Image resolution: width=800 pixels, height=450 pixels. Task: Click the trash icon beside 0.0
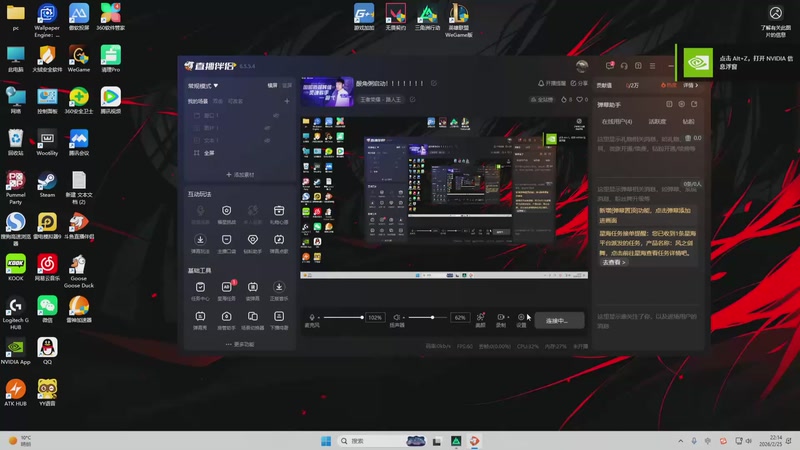688,138
